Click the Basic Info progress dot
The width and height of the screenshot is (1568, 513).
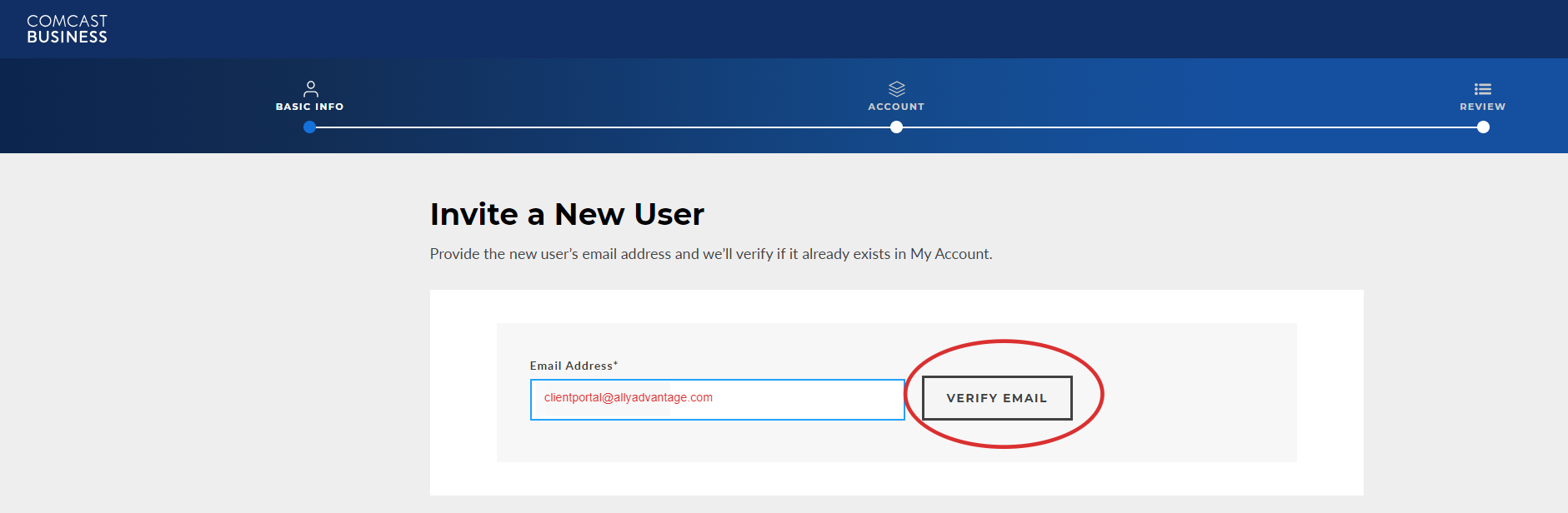click(309, 127)
